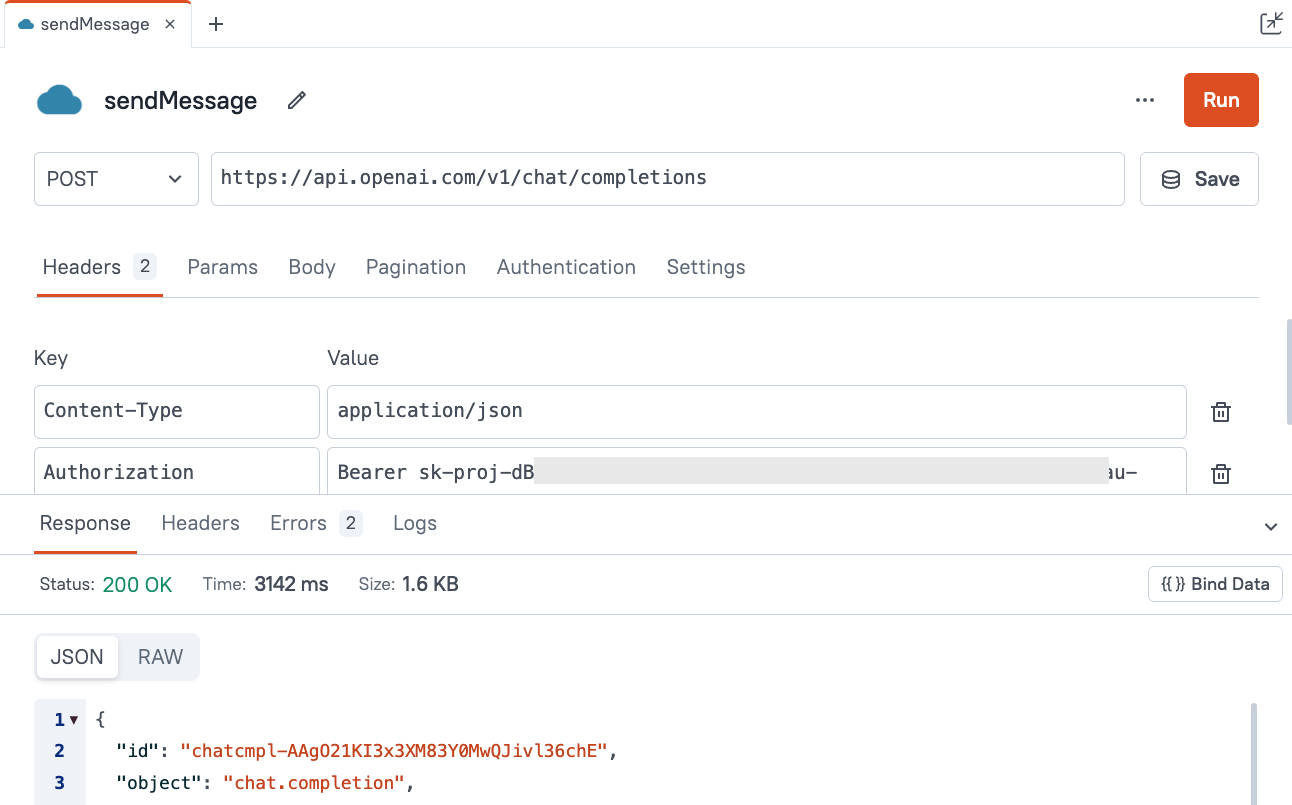1292x805 pixels.
Task: Edit the API URL field
Action: 667,179
